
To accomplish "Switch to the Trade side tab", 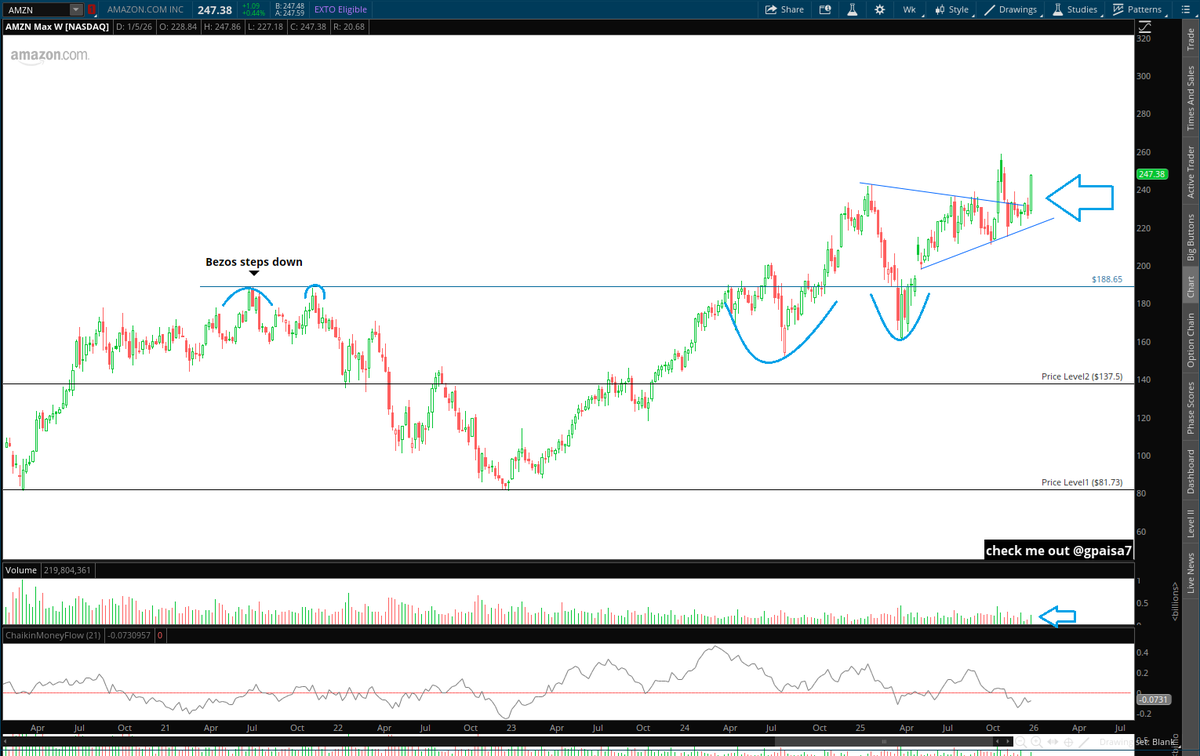I will [1190, 40].
